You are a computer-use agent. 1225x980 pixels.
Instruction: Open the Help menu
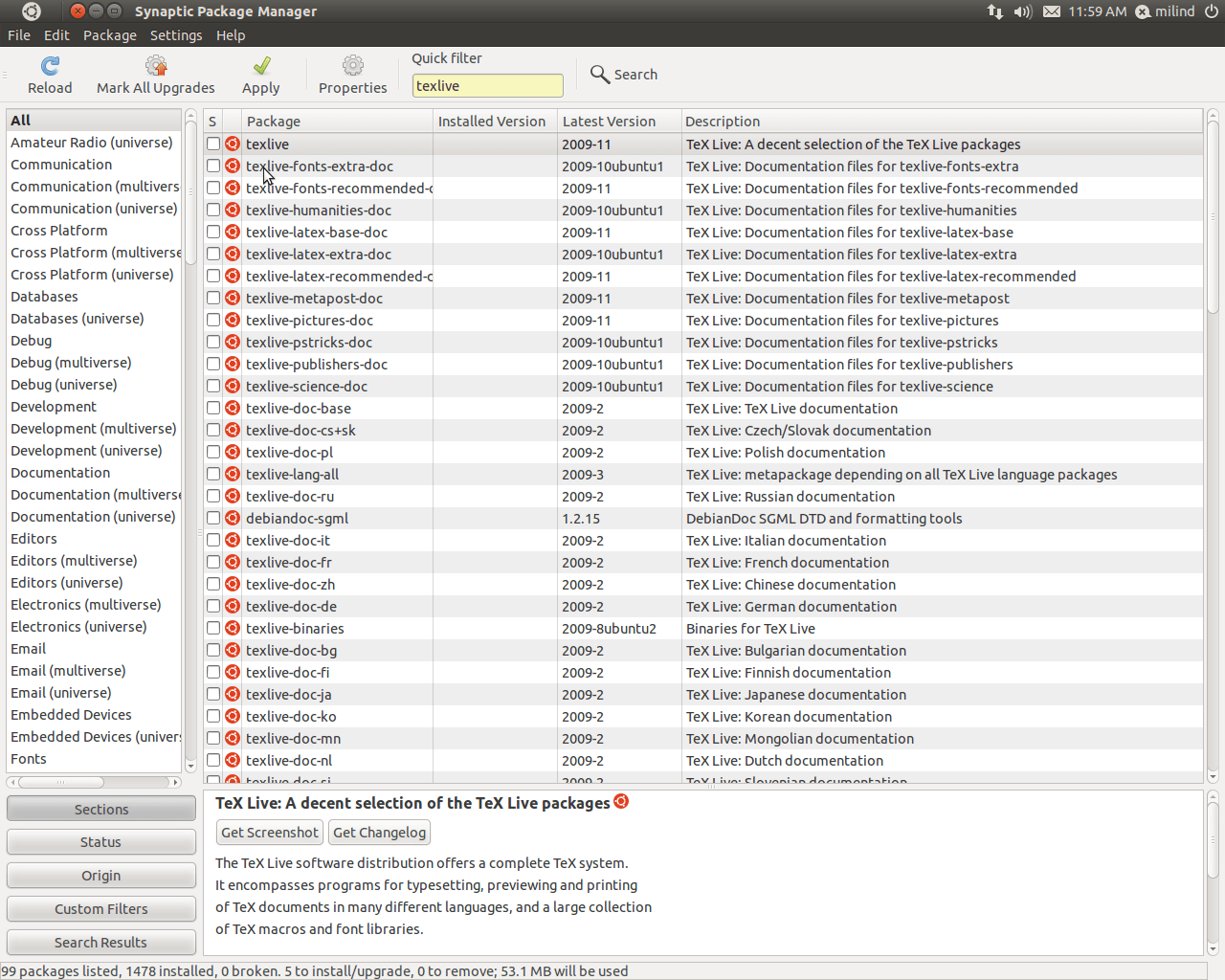pos(231,34)
